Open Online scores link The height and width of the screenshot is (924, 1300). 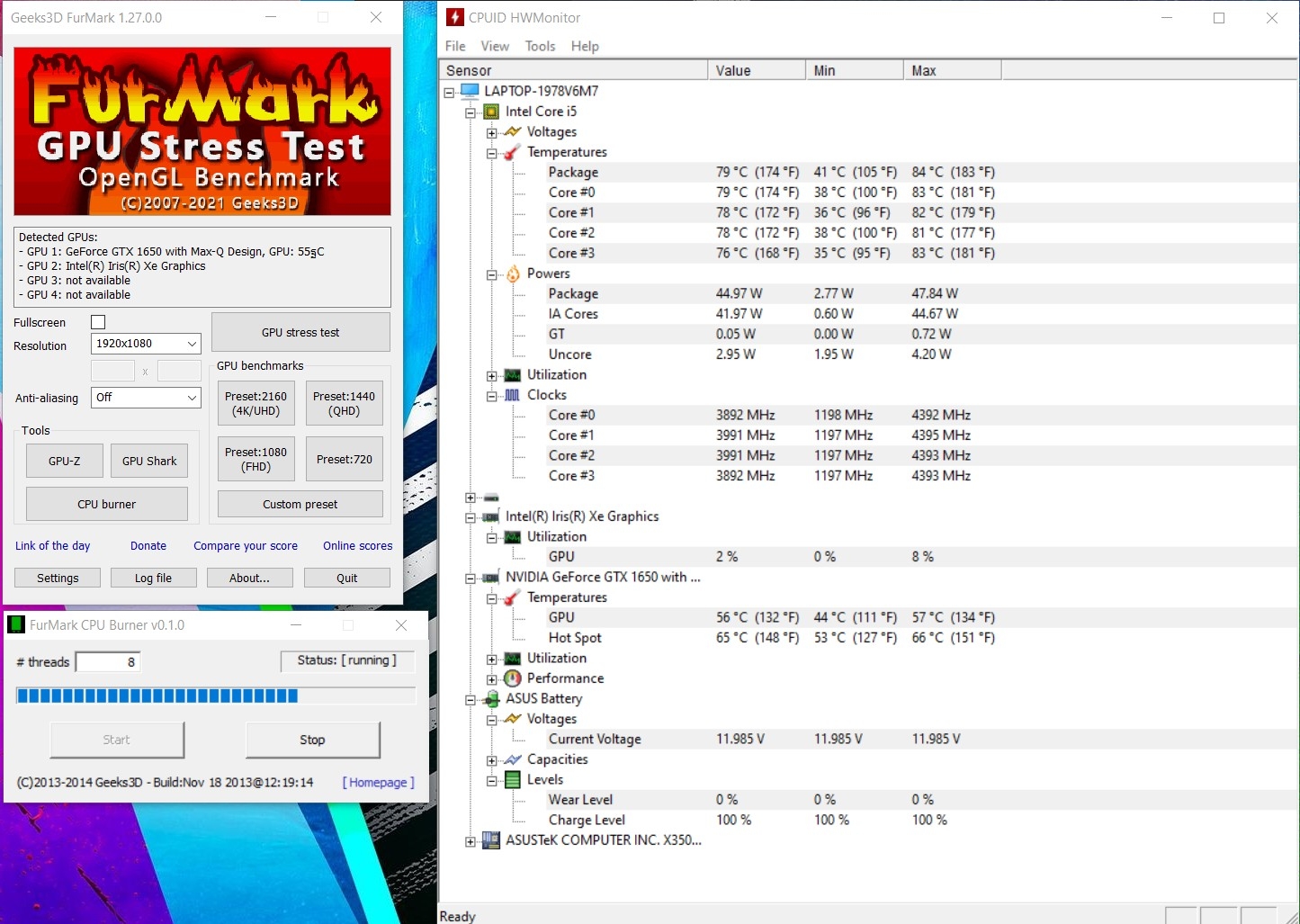[358, 545]
